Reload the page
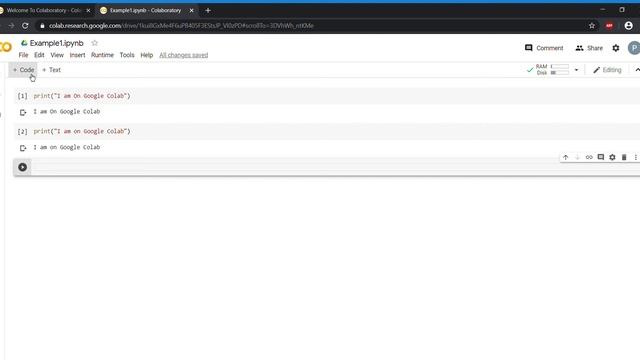 (x=25, y=25)
